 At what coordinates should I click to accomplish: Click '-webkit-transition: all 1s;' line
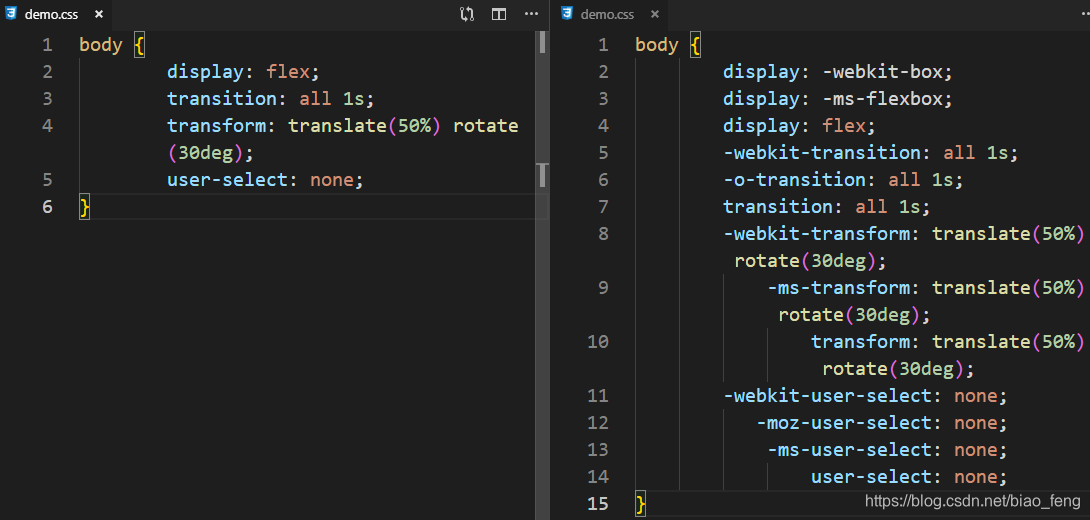tap(870, 153)
